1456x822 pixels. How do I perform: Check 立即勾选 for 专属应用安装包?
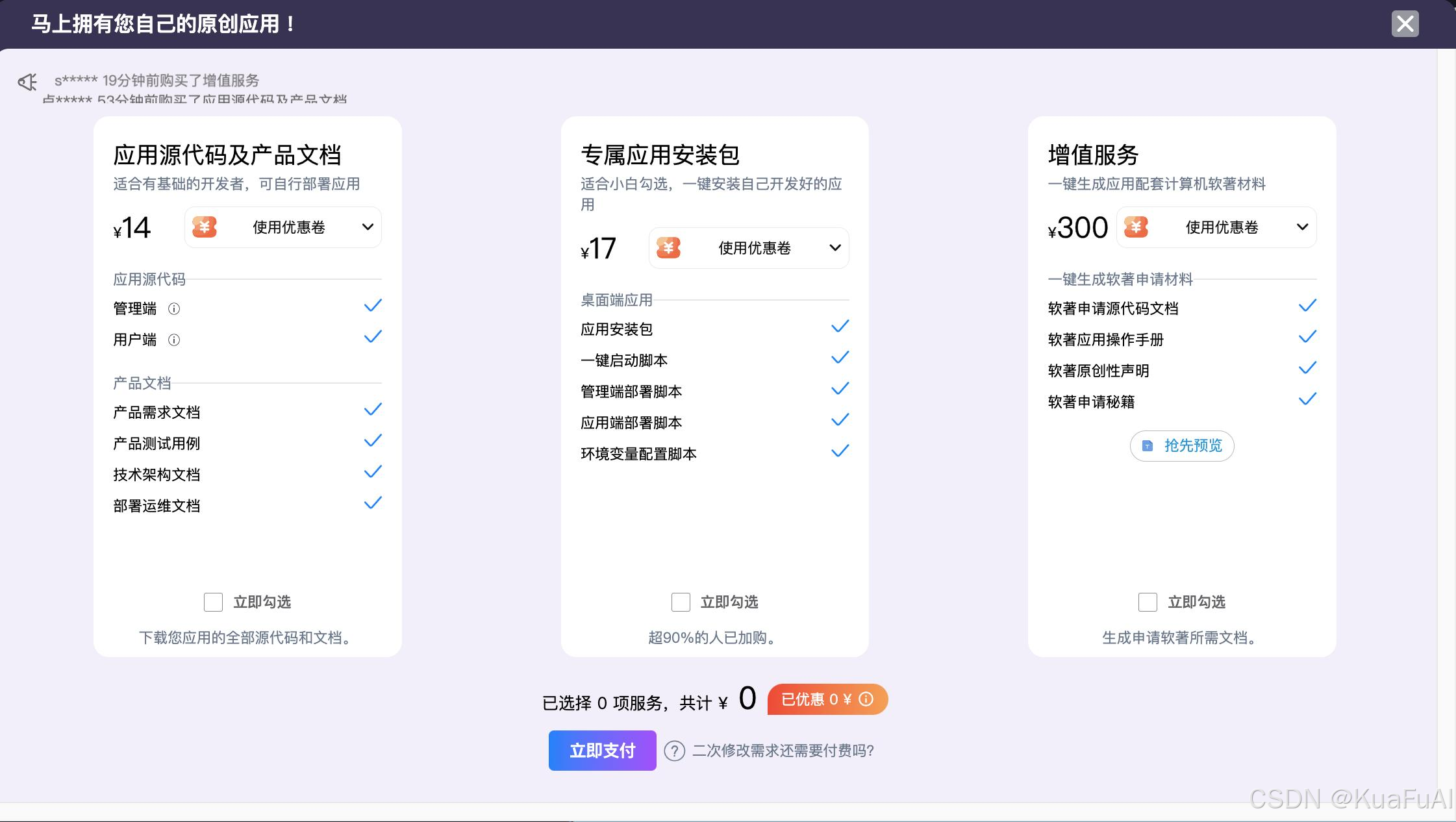click(681, 602)
